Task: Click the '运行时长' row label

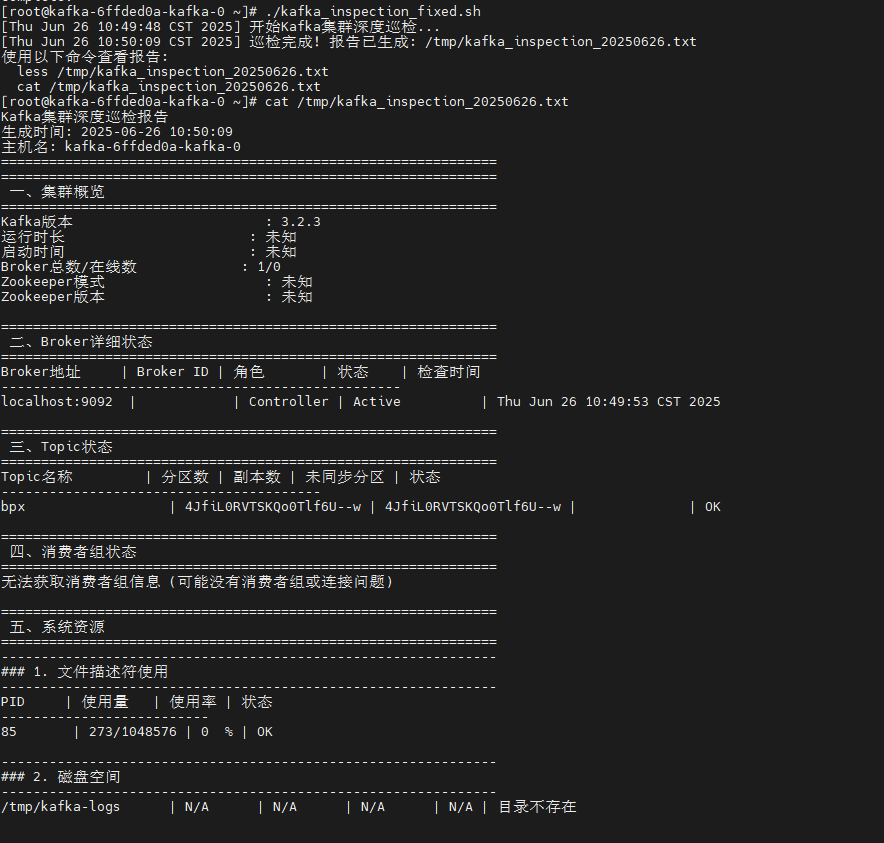Action: point(33,237)
